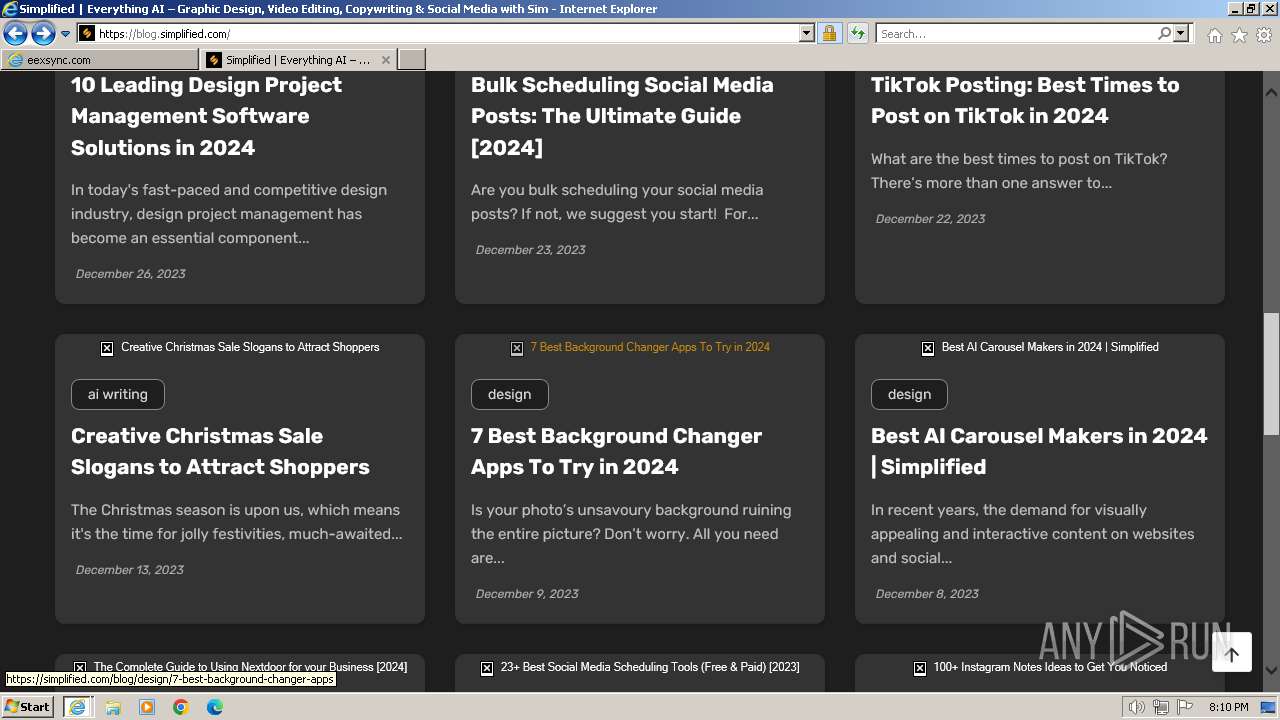Click the December 22, 2023 date
The height and width of the screenshot is (720, 1280).
click(931, 219)
